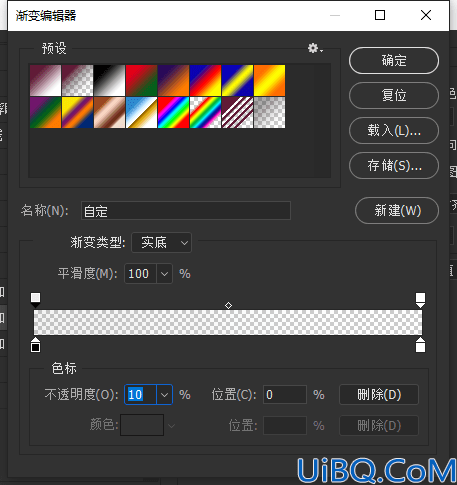Click the 存储(S)... save button
Viewport: 457px width, 485px height.
(394, 165)
